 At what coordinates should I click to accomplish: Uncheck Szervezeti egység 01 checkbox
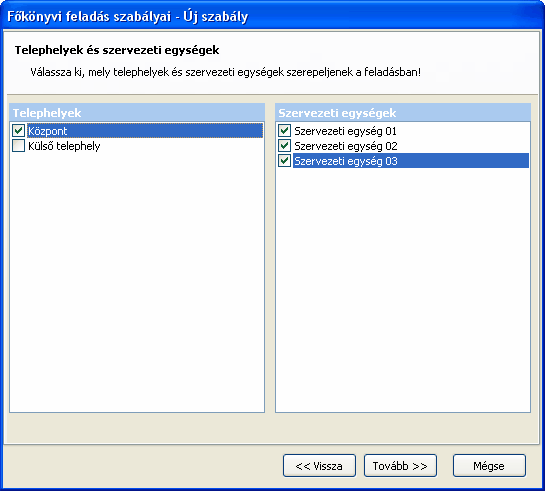coord(284,131)
